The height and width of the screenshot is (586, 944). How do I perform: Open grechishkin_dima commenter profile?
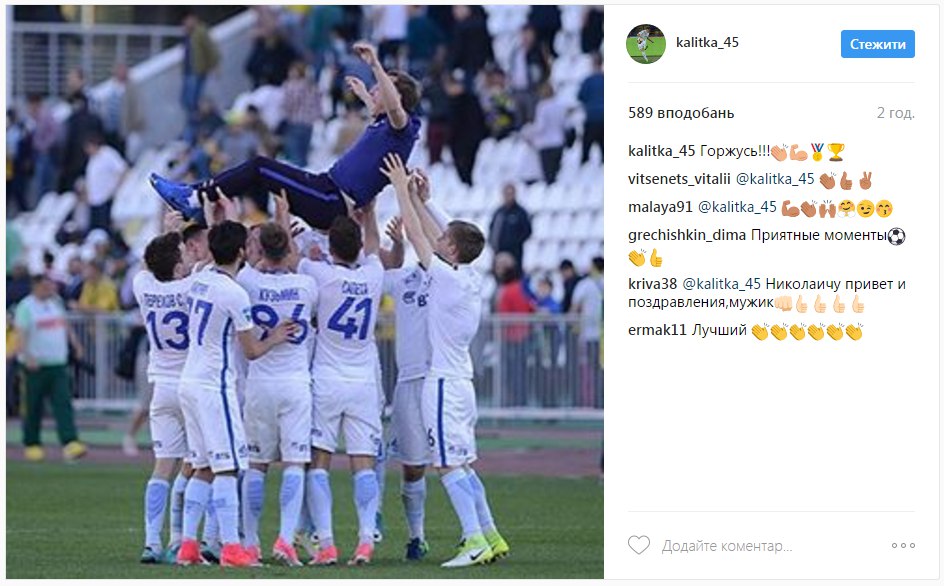pos(687,235)
